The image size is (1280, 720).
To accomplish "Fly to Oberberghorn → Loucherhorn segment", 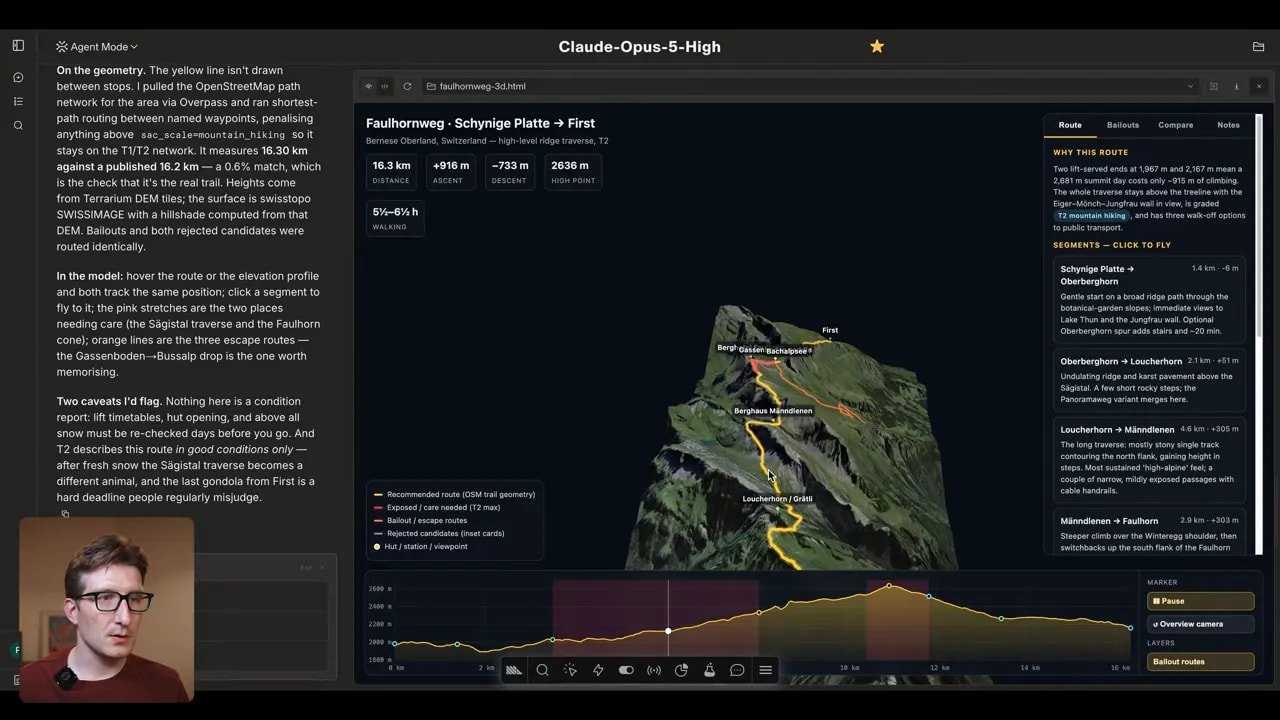I will tap(1149, 378).
